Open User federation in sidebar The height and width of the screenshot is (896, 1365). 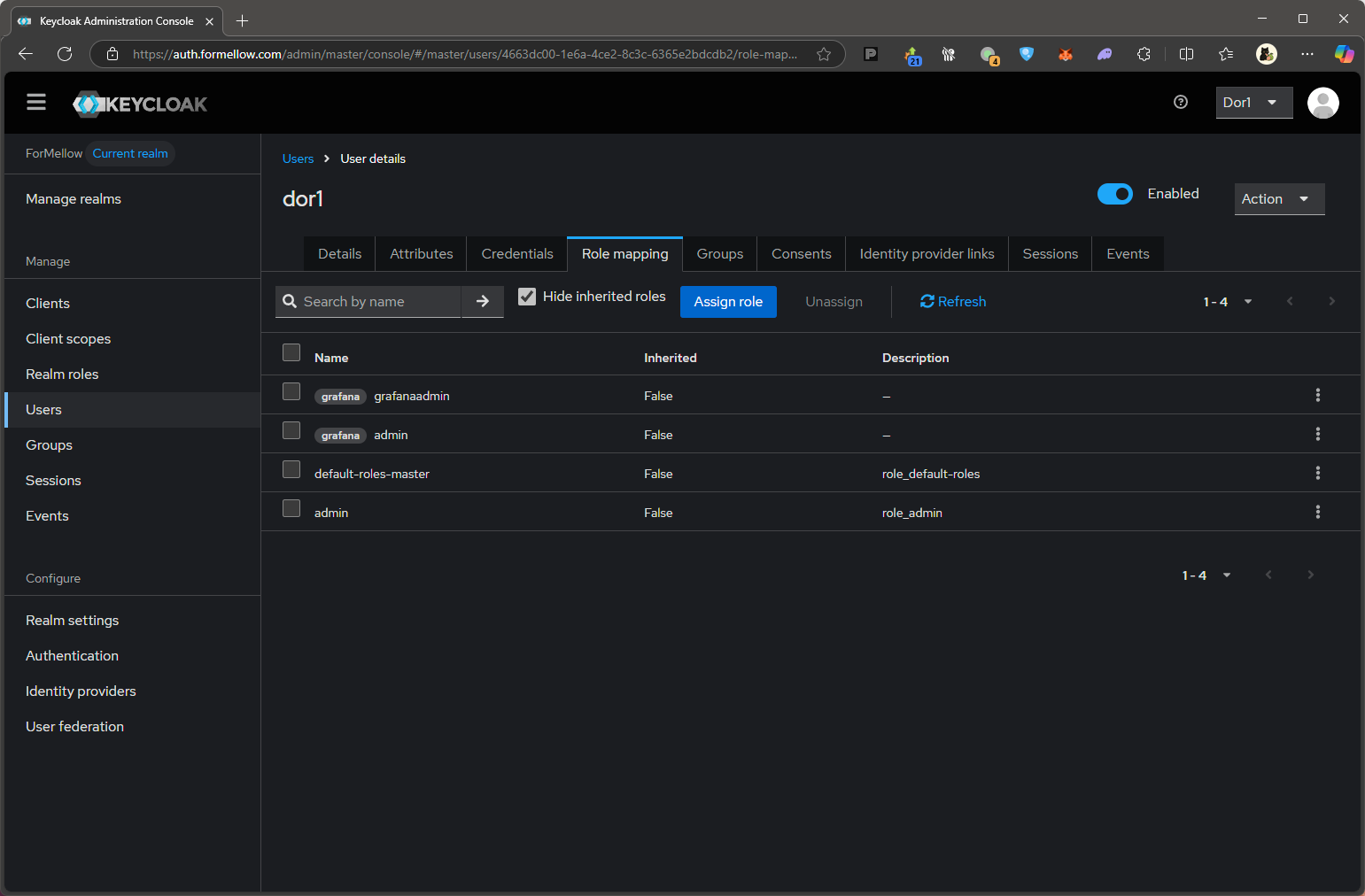pos(133,727)
